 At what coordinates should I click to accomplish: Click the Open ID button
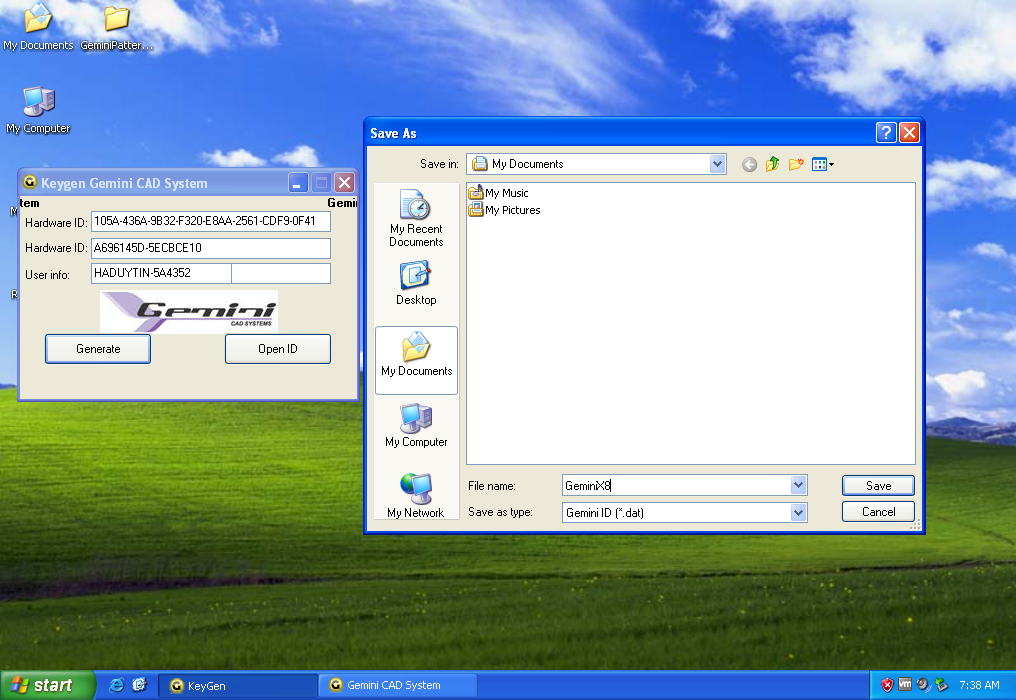[x=277, y=349]
